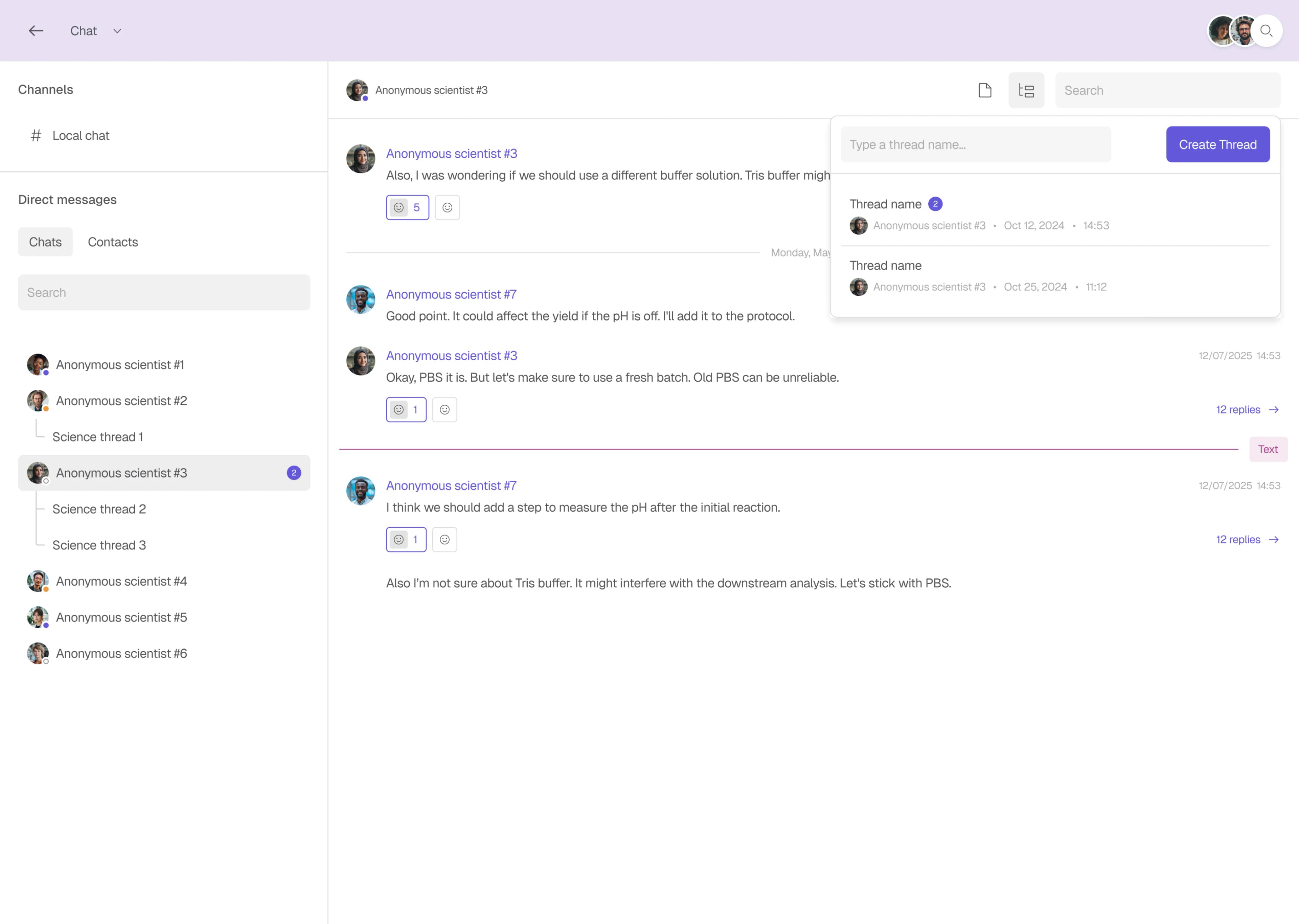Toggle reaction count on fresh batch PBS message
This screenshot has height=924, width=1299.
click(406, 410)
